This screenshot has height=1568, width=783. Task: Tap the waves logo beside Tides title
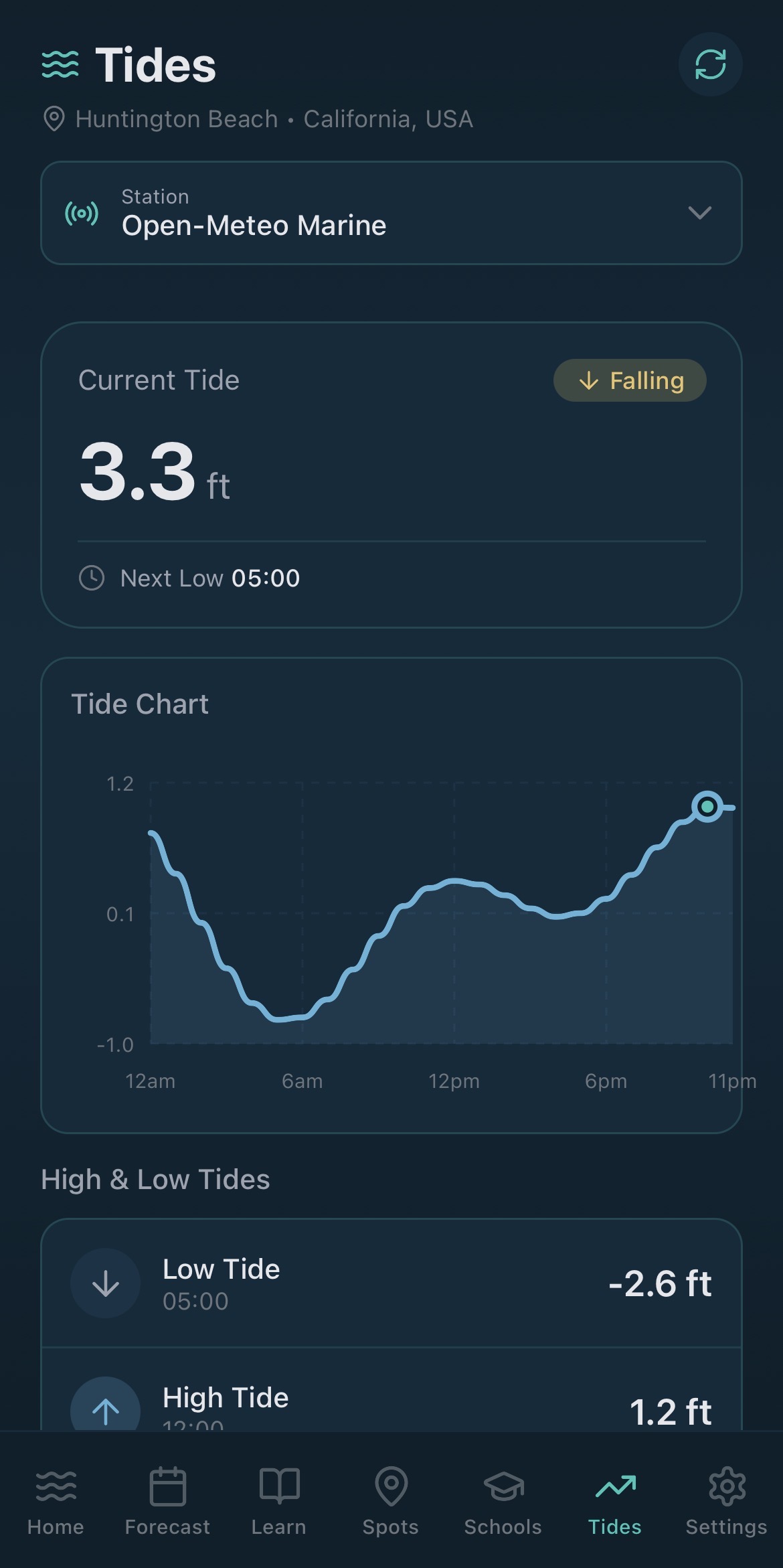[60, 65]
